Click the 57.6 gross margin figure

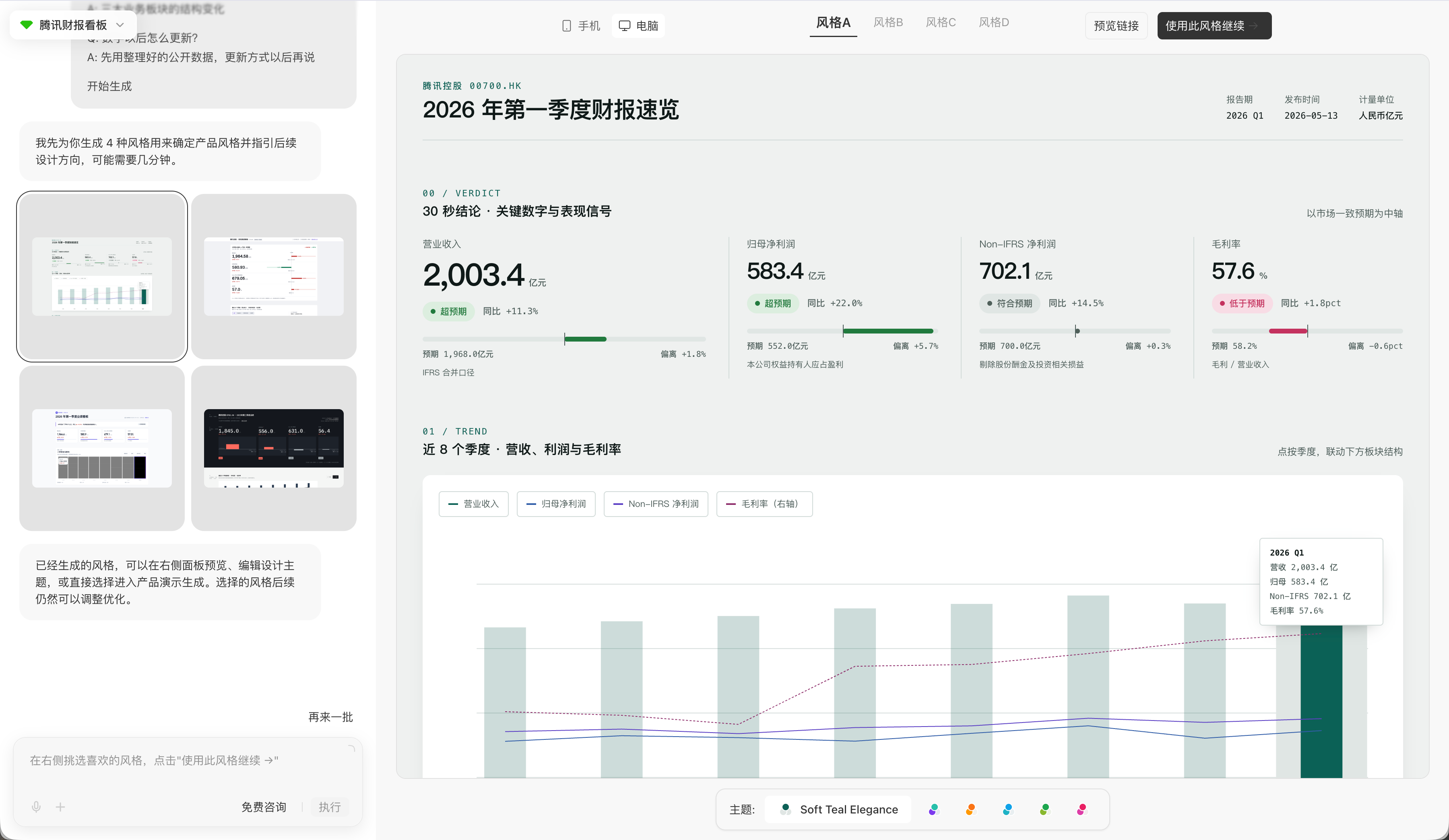tap(1233, 271)
